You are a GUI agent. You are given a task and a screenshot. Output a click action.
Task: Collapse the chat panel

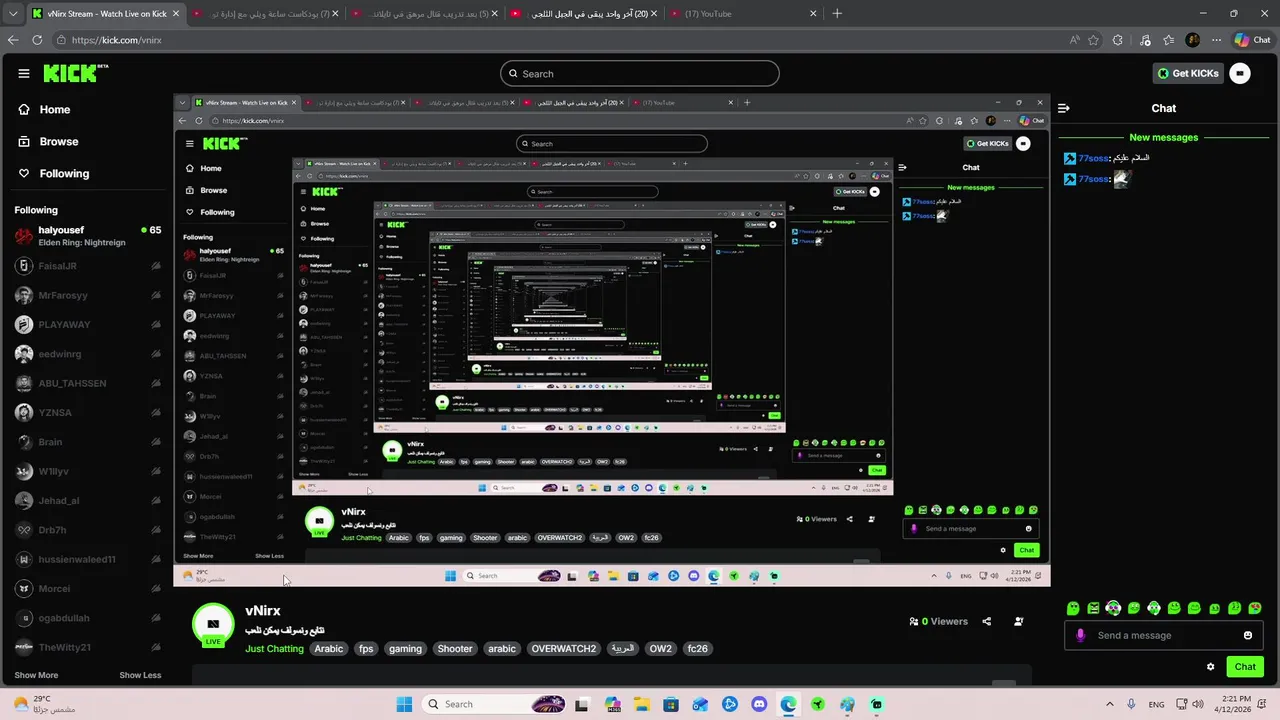1064,108
